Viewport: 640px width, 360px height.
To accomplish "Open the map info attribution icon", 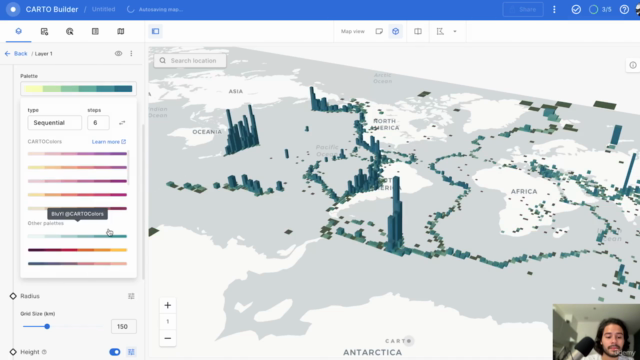I will click(633, 65).
